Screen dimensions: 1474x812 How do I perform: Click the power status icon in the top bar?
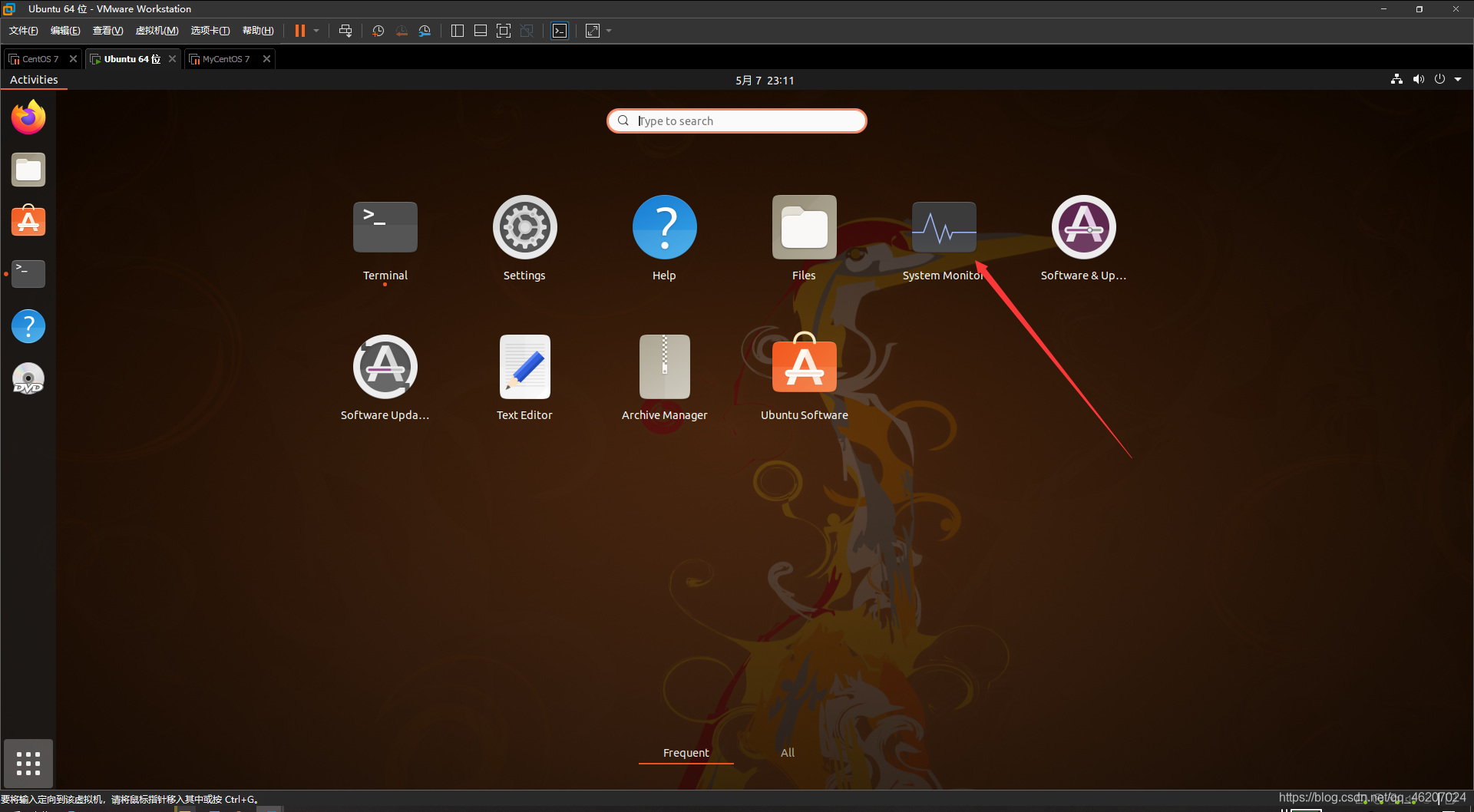pyautogui.click(x=1440, y=79)
